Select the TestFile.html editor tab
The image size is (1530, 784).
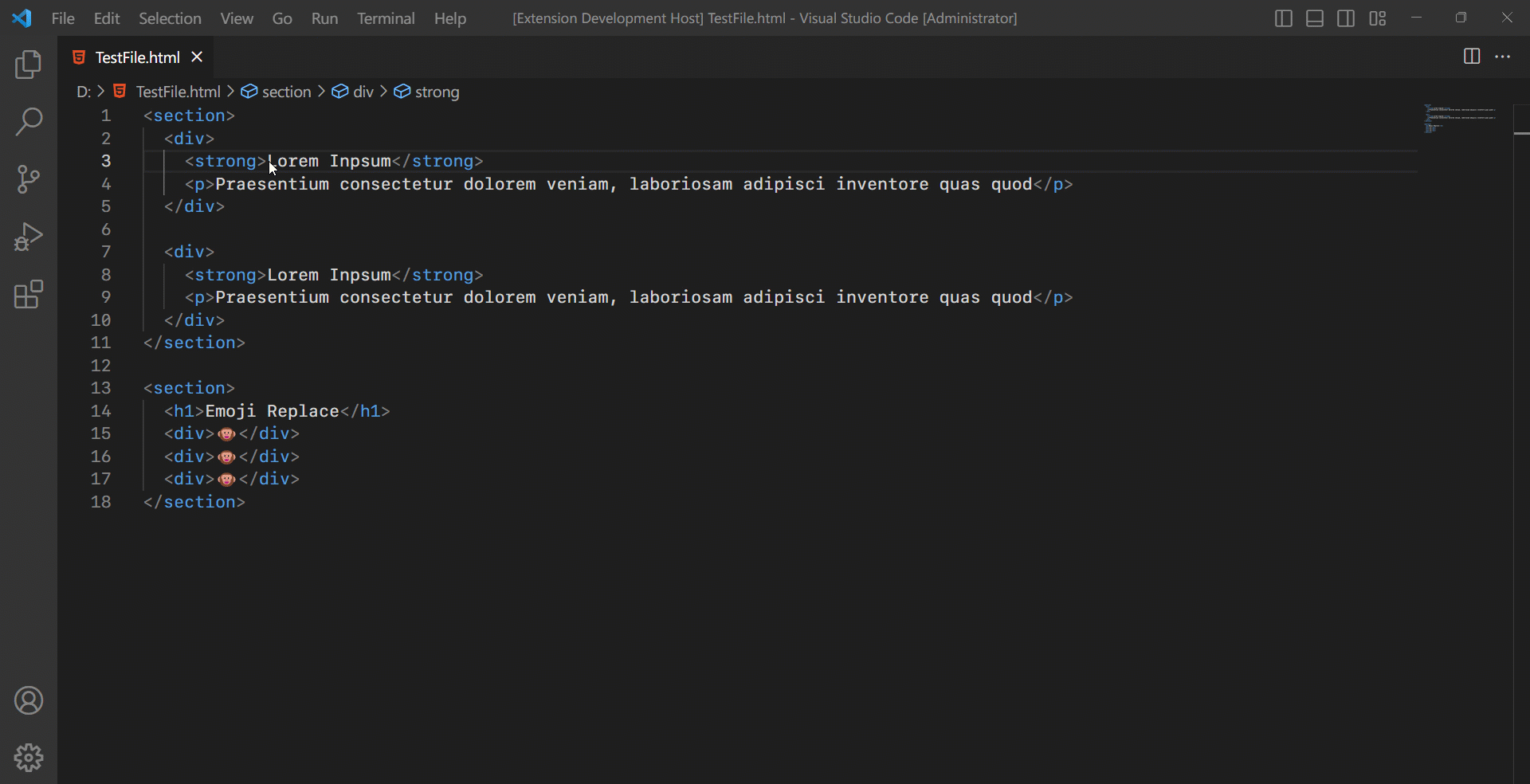tap(135, 57)
